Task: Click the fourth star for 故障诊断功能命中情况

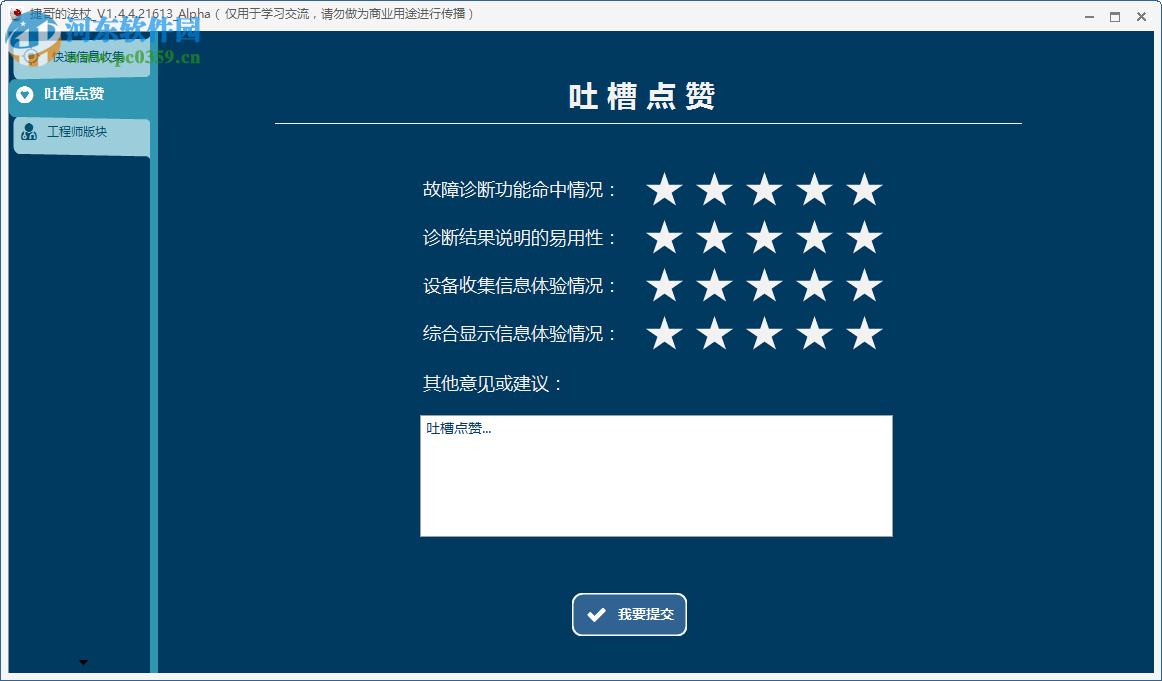Action: pos(814,189)
